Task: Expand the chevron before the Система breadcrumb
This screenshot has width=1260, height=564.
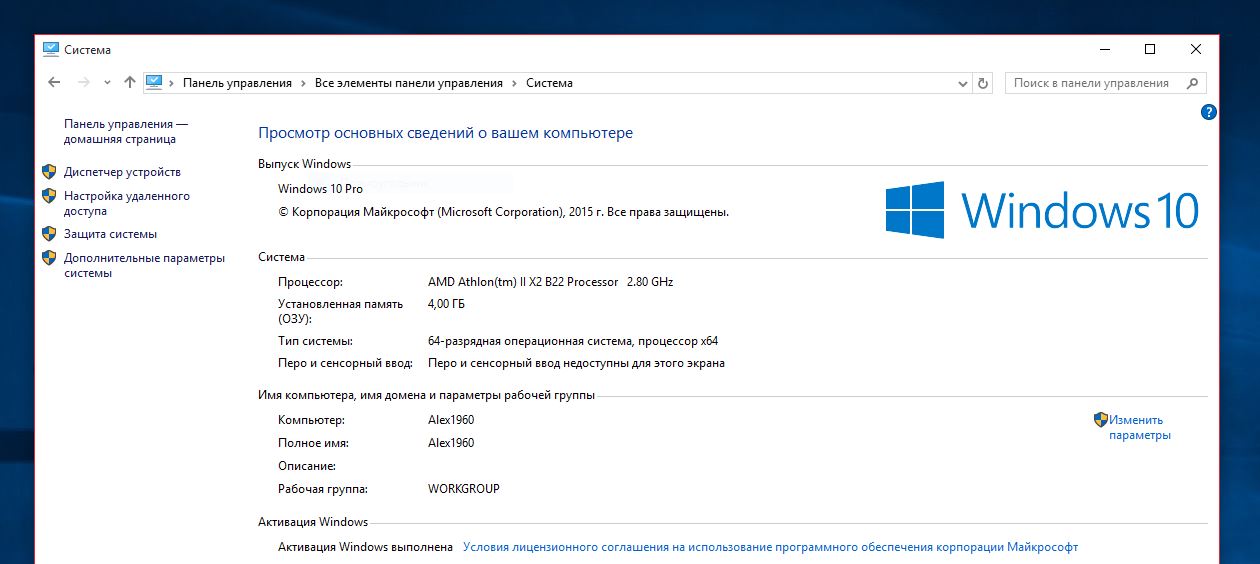Action: [514, 84]
